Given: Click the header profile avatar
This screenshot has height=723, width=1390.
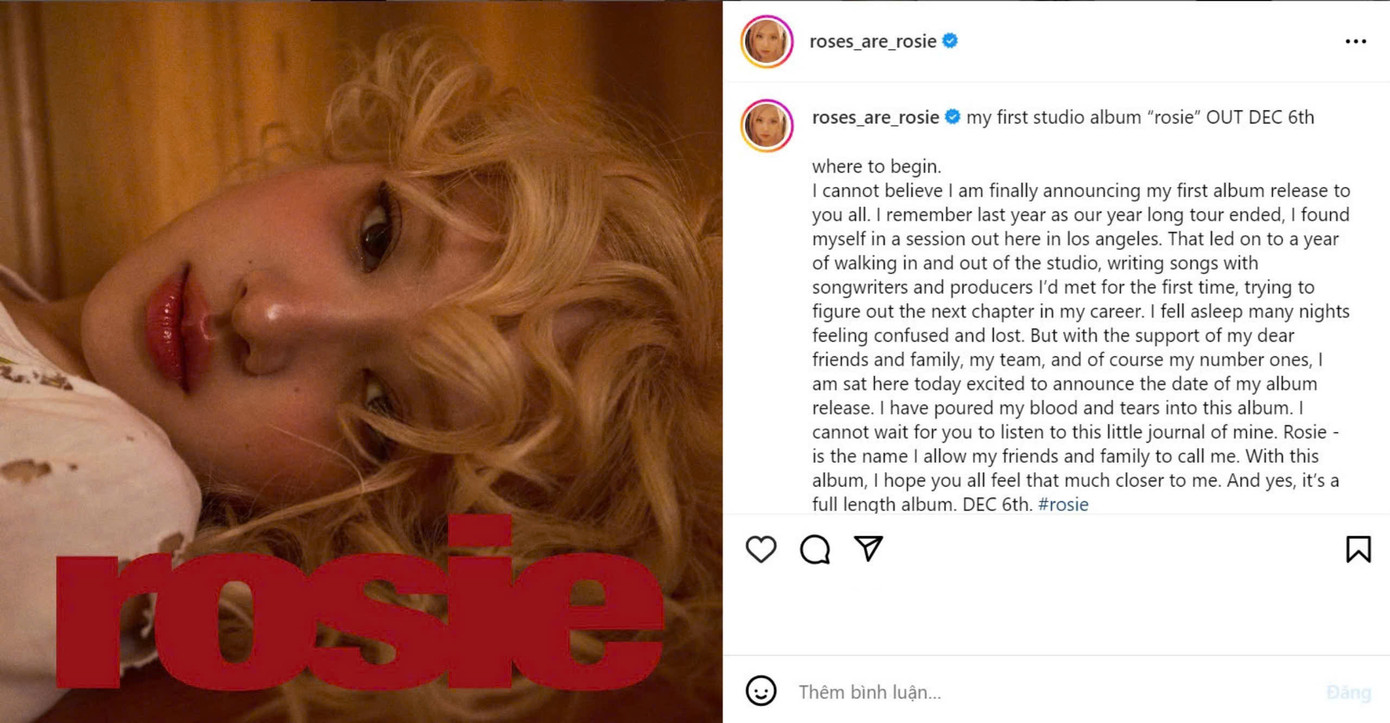Looking at the screenshot, I should click(x=767, y=41).
